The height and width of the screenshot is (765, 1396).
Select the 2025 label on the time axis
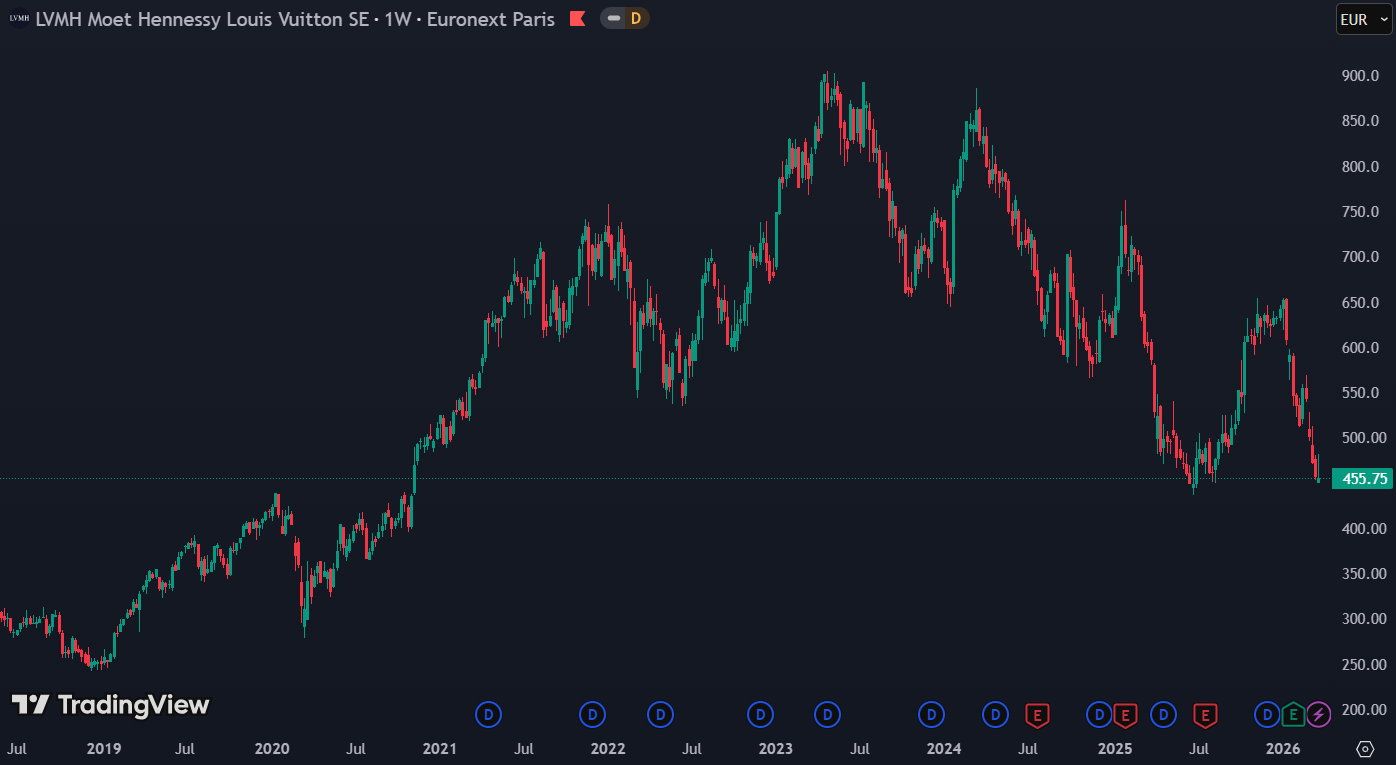coord(1115,749)
